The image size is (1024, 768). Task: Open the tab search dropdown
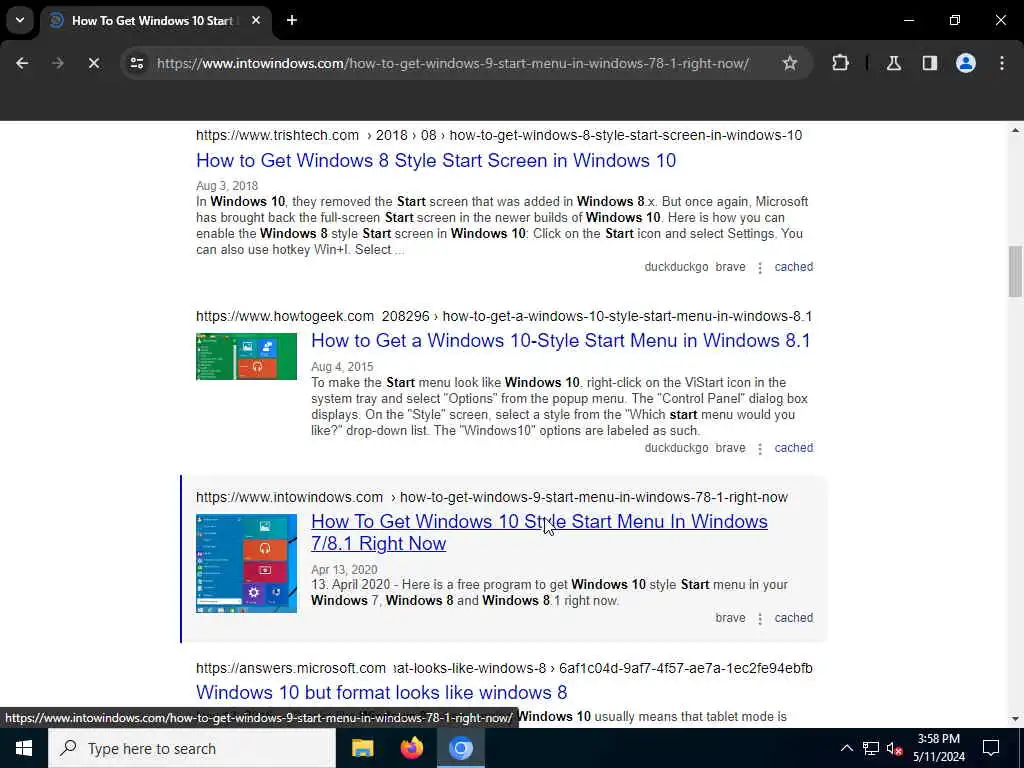tap(20, 20)
